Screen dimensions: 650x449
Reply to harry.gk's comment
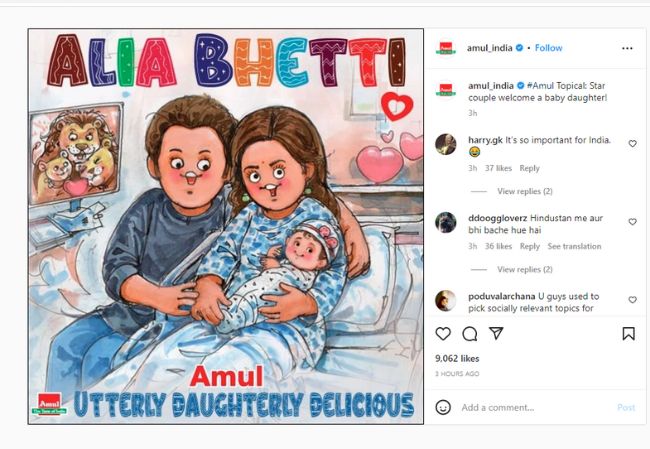click(x=529, y=168)
